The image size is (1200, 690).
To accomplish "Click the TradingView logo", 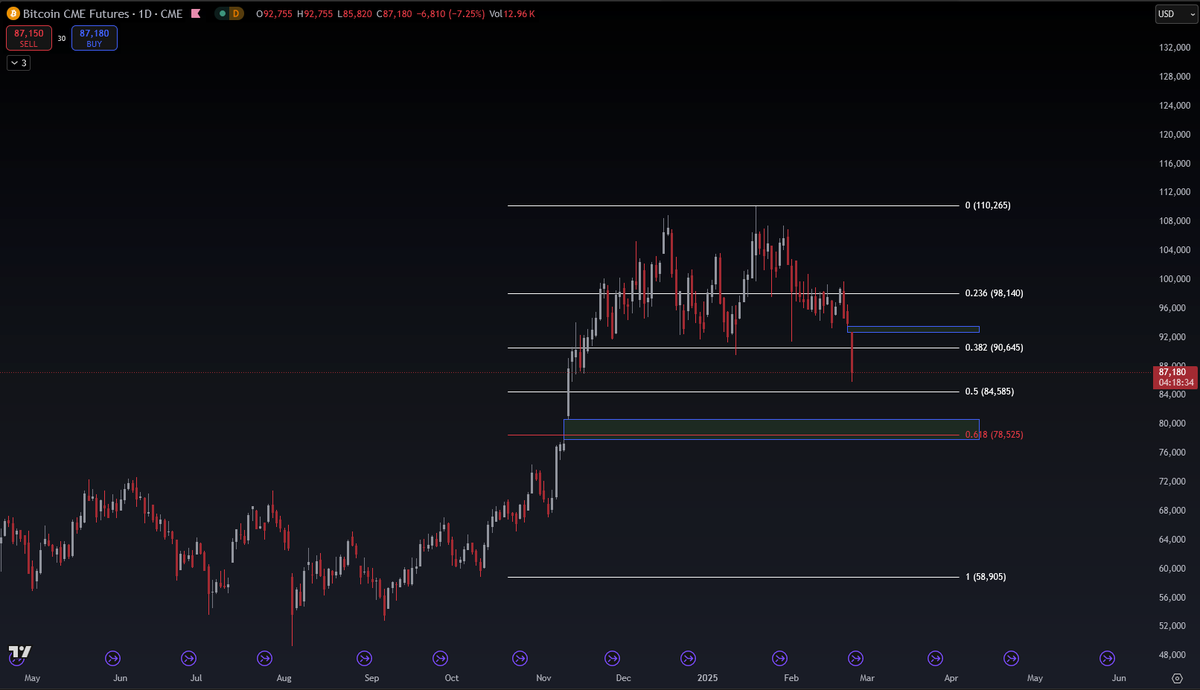I will (x=19, y=653).
